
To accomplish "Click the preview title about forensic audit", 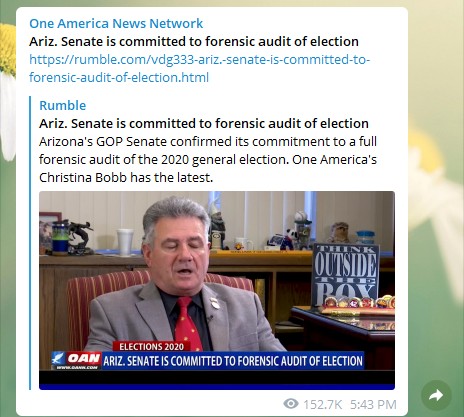I will (x=204, y=123).
